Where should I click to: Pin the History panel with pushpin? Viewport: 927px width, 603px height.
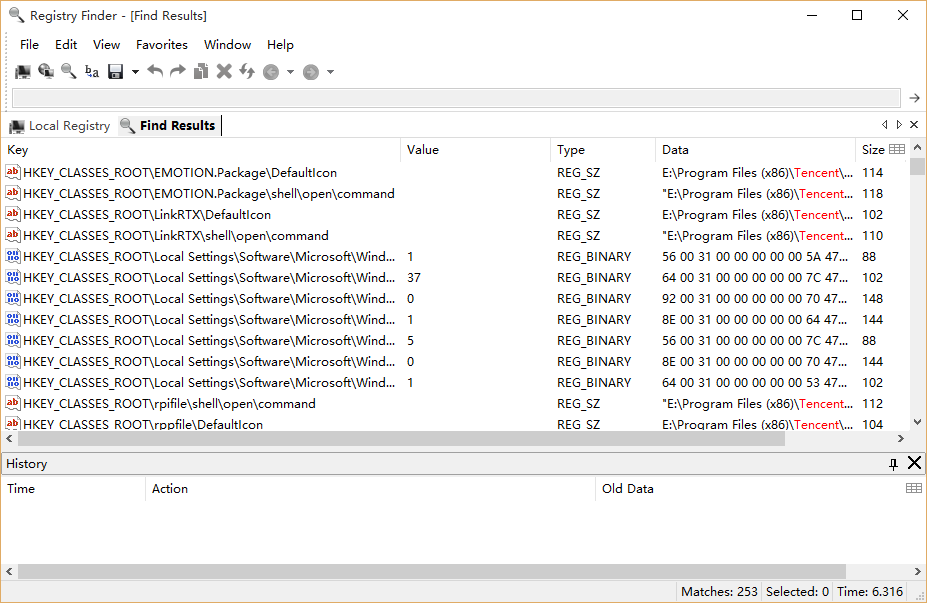point(893,464)
